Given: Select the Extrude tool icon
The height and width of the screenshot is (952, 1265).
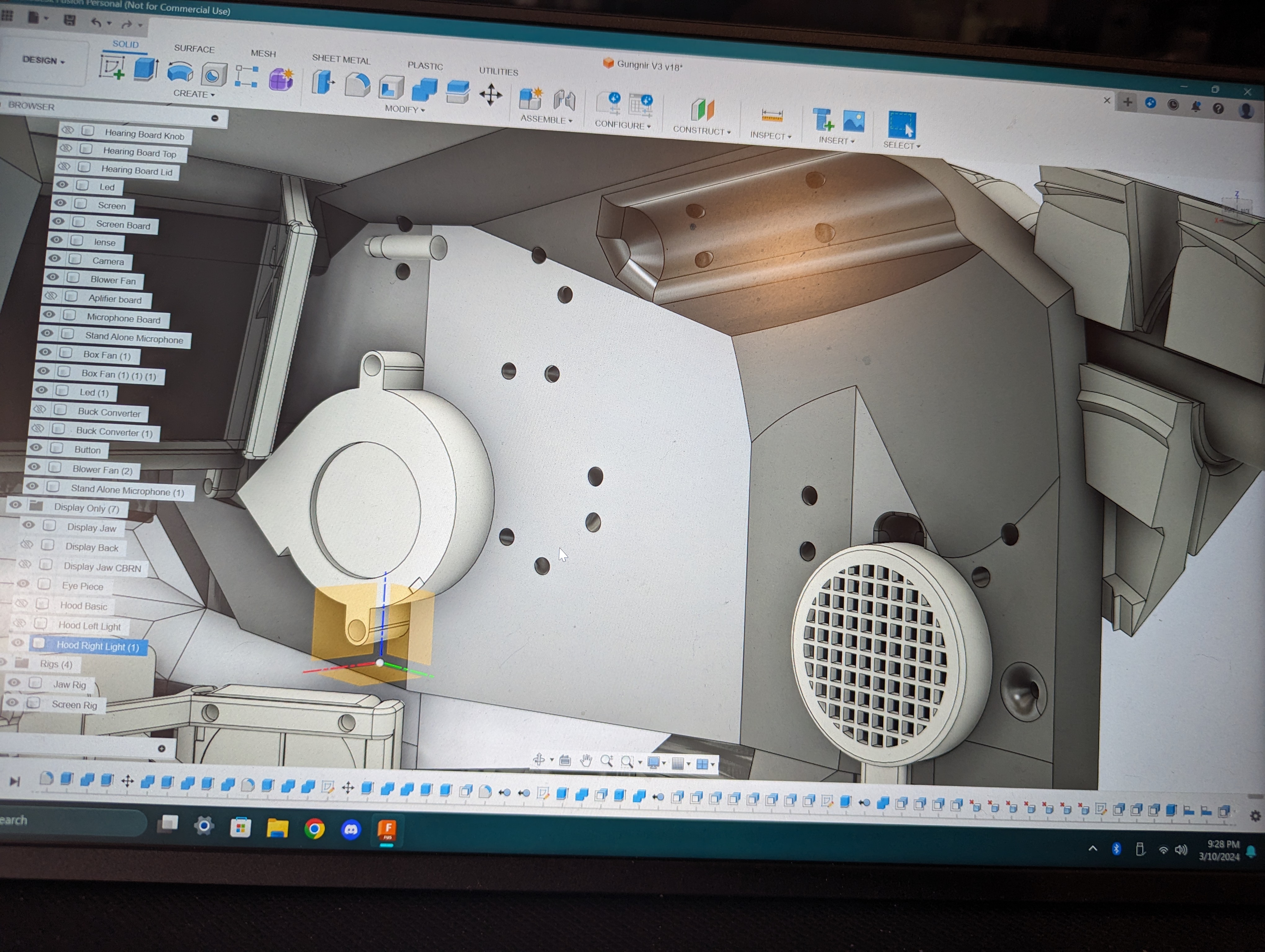Looking at the screenshot, I should click(146, 69).
